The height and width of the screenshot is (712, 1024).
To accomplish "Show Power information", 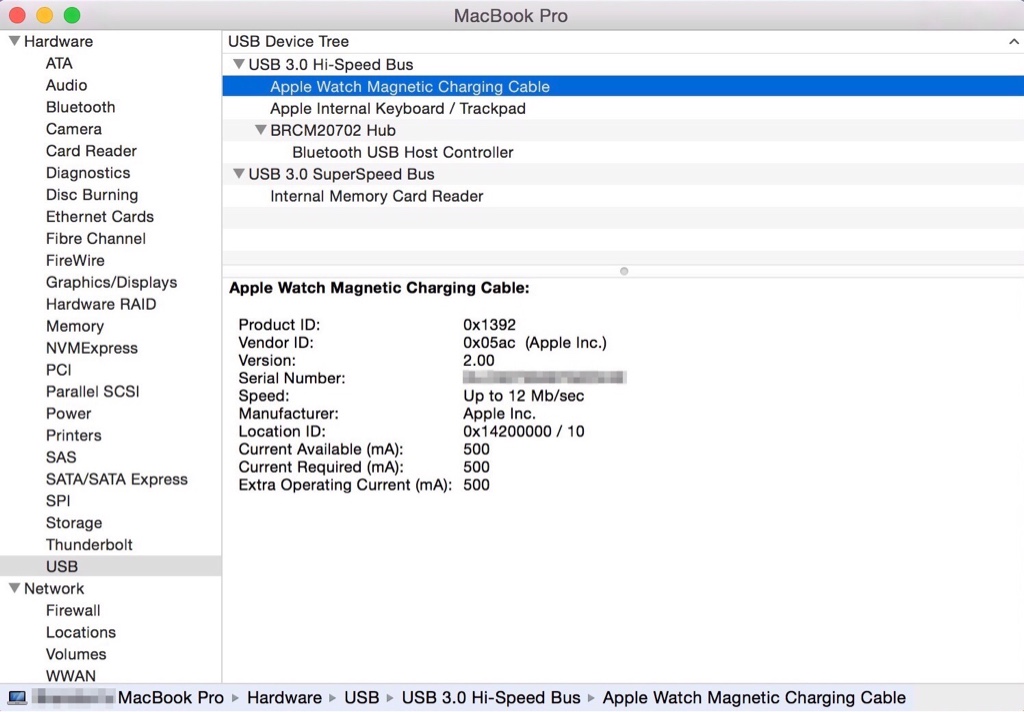I will coord(69,413).
